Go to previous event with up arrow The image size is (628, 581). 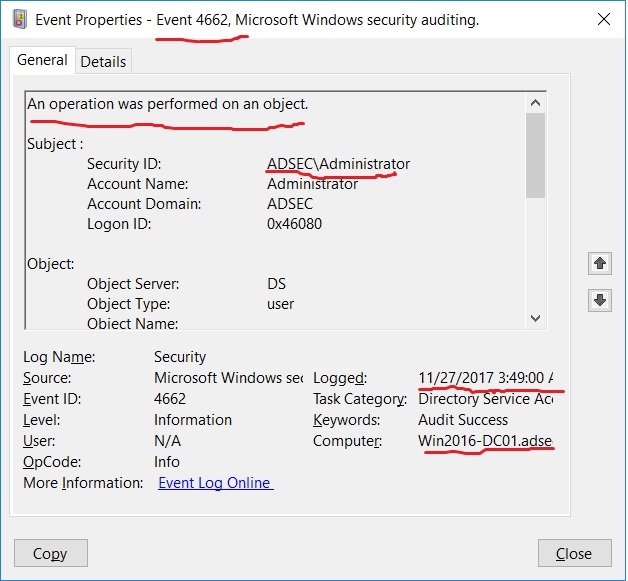(x=600, y=263)
